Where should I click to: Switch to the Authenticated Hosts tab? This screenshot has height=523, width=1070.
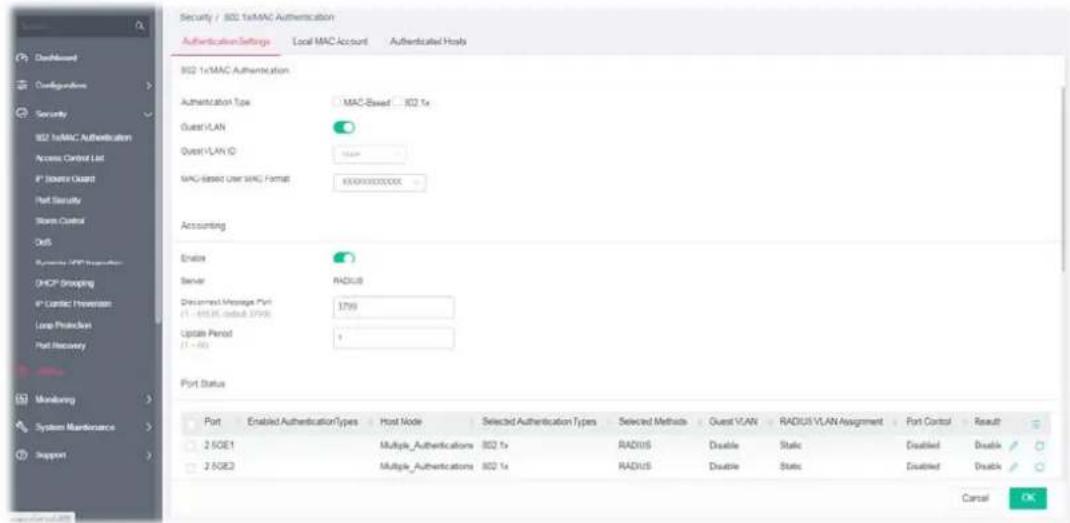428,42
